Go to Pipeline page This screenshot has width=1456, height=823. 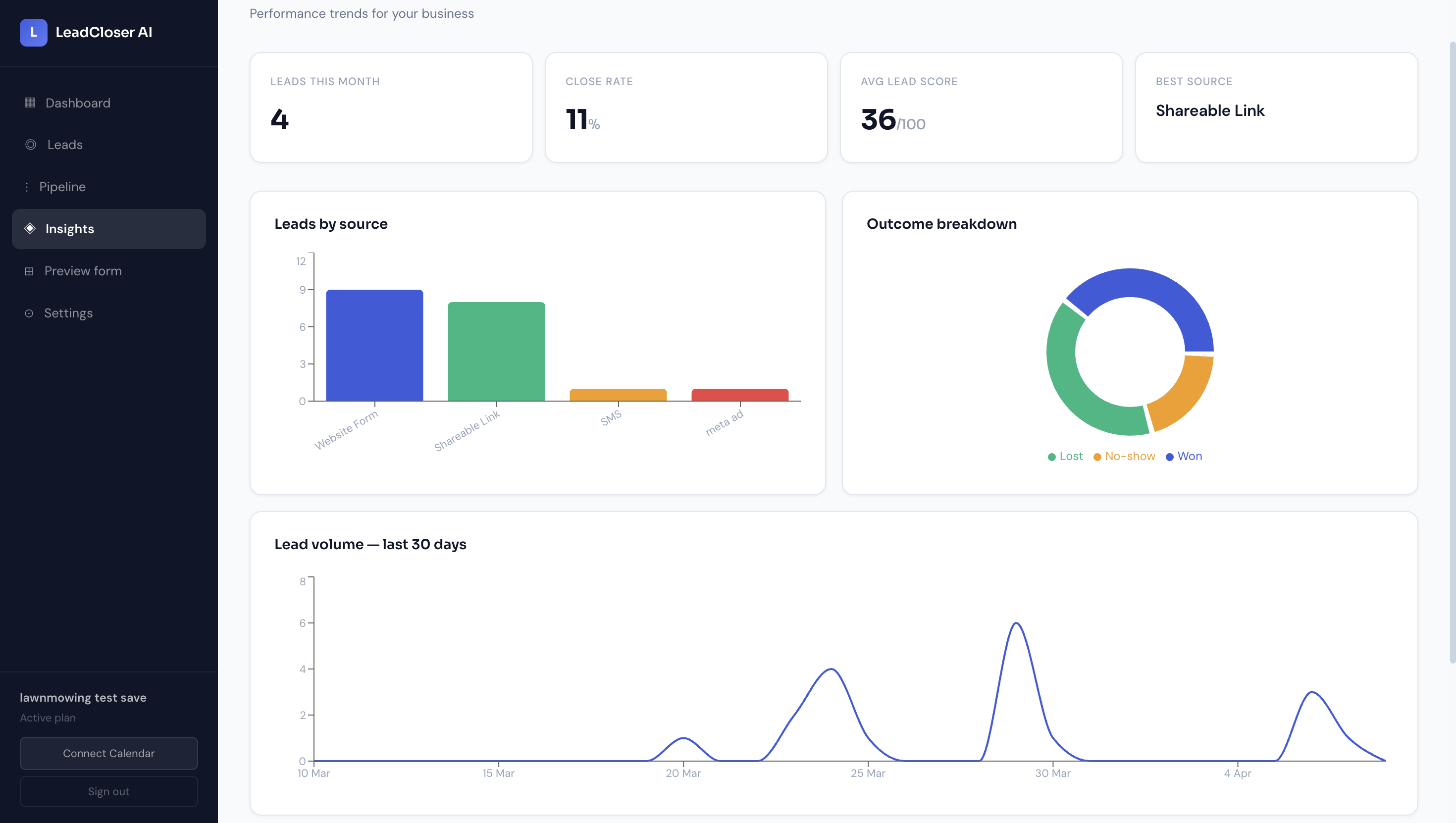pos(62,187)
